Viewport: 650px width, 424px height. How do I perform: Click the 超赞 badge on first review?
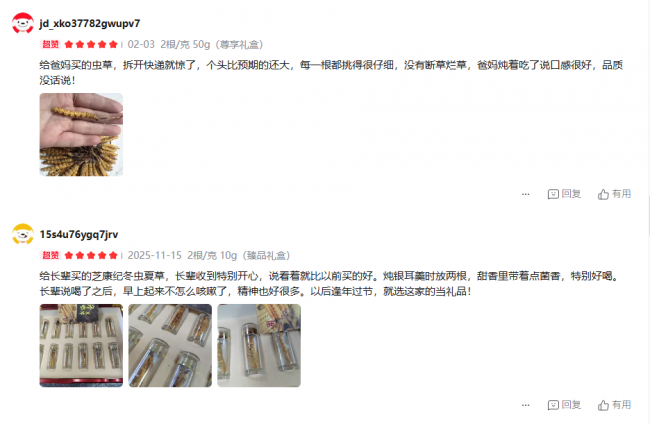coord(51,44)
